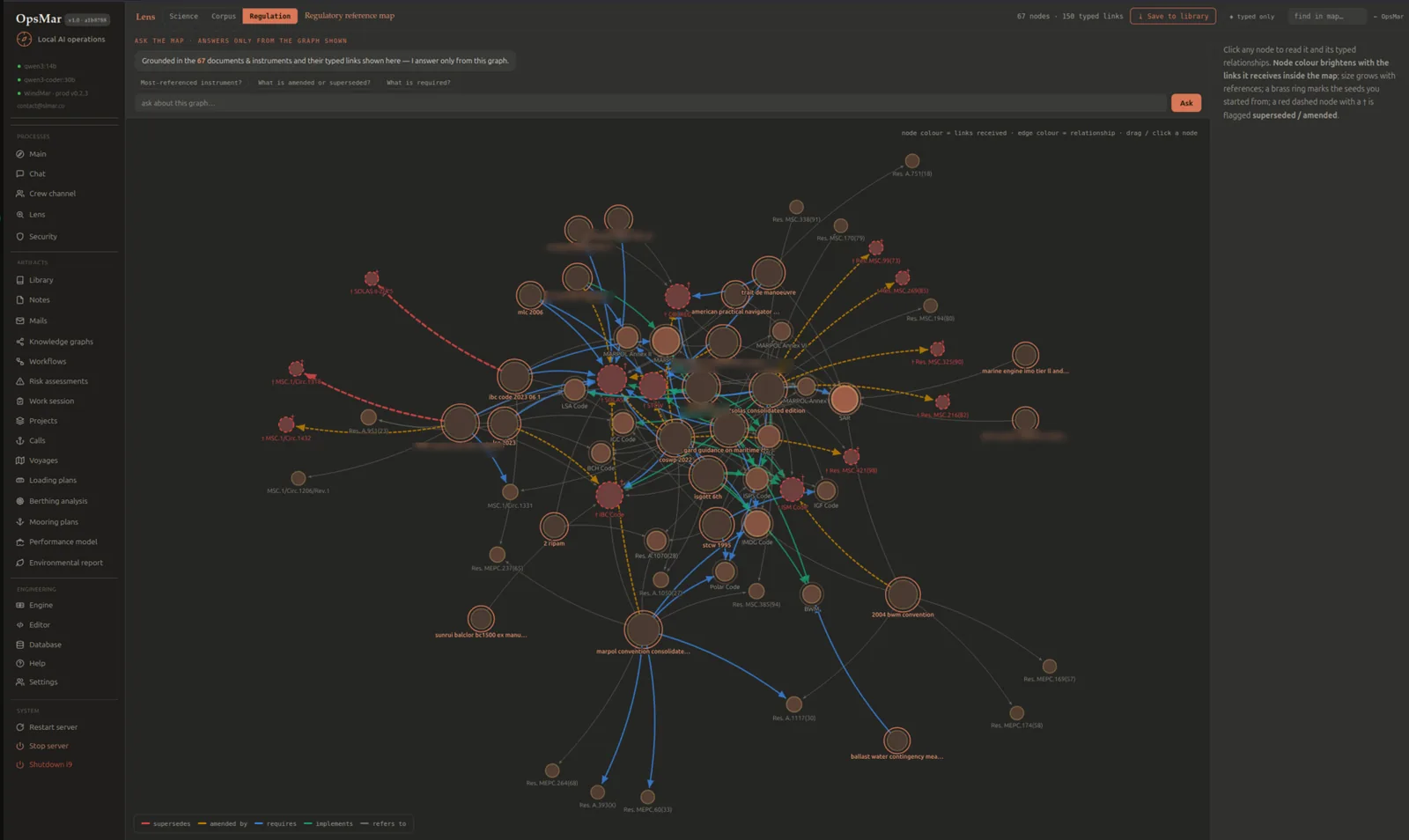Select the marine engine imo tier II node

pos(1025,355)
